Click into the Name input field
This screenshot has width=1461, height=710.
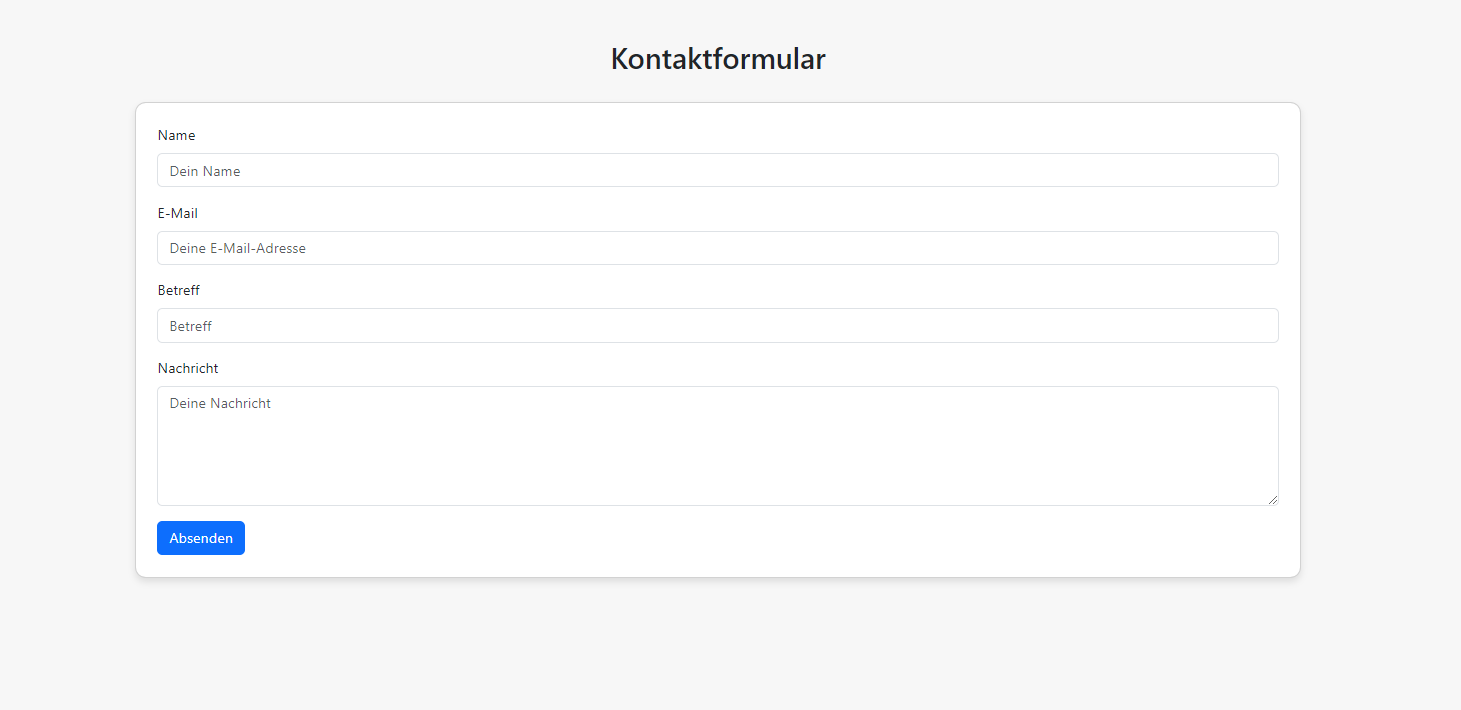coord(717,170)
